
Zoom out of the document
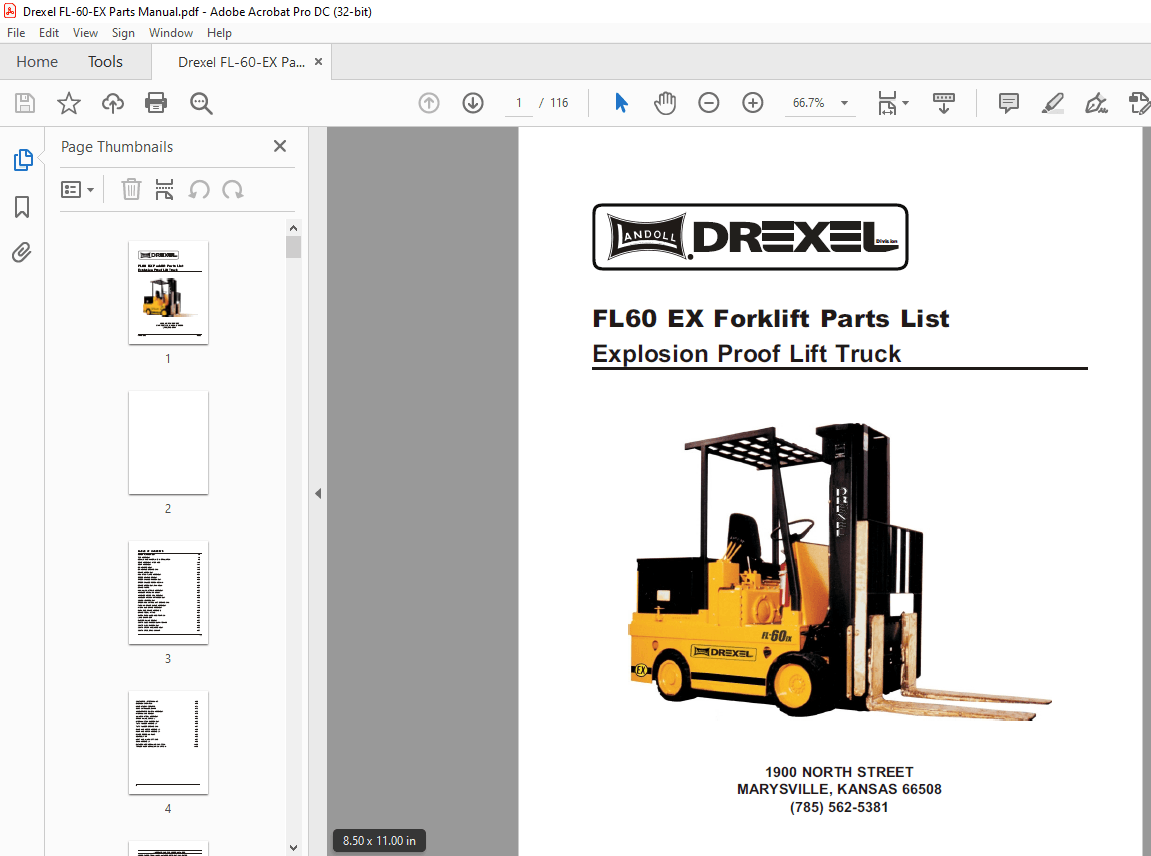[x=708, y=103]
